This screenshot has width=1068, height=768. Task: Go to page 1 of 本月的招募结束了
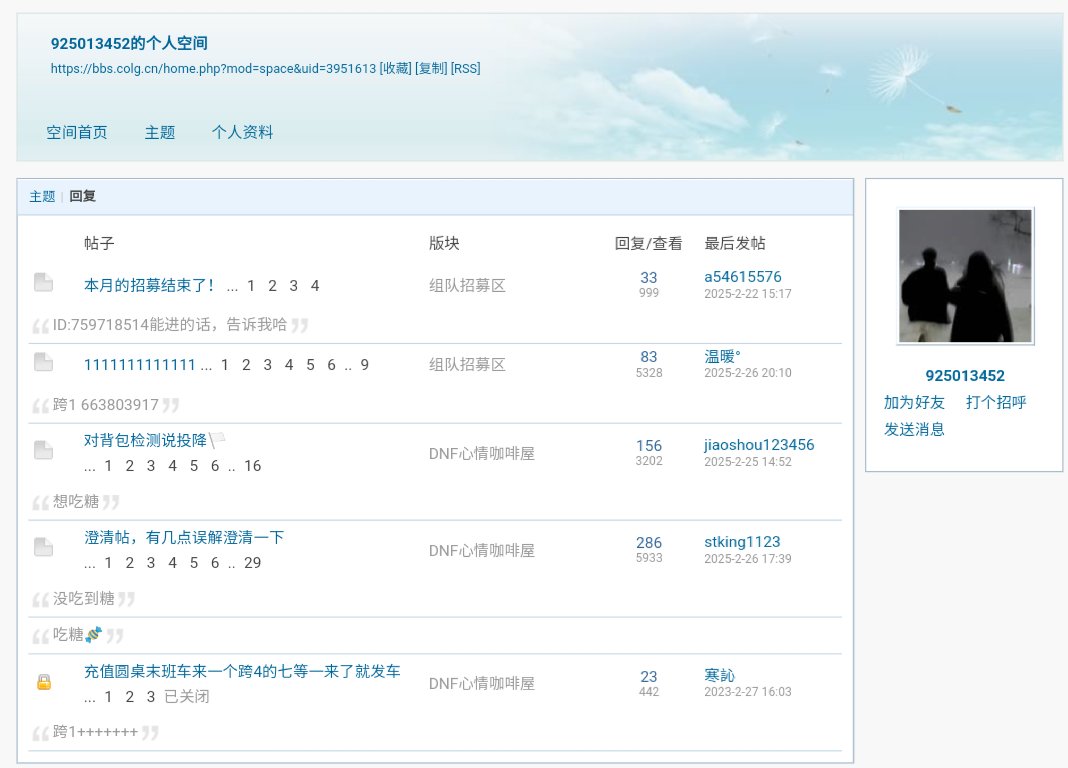tap(251, 286)
